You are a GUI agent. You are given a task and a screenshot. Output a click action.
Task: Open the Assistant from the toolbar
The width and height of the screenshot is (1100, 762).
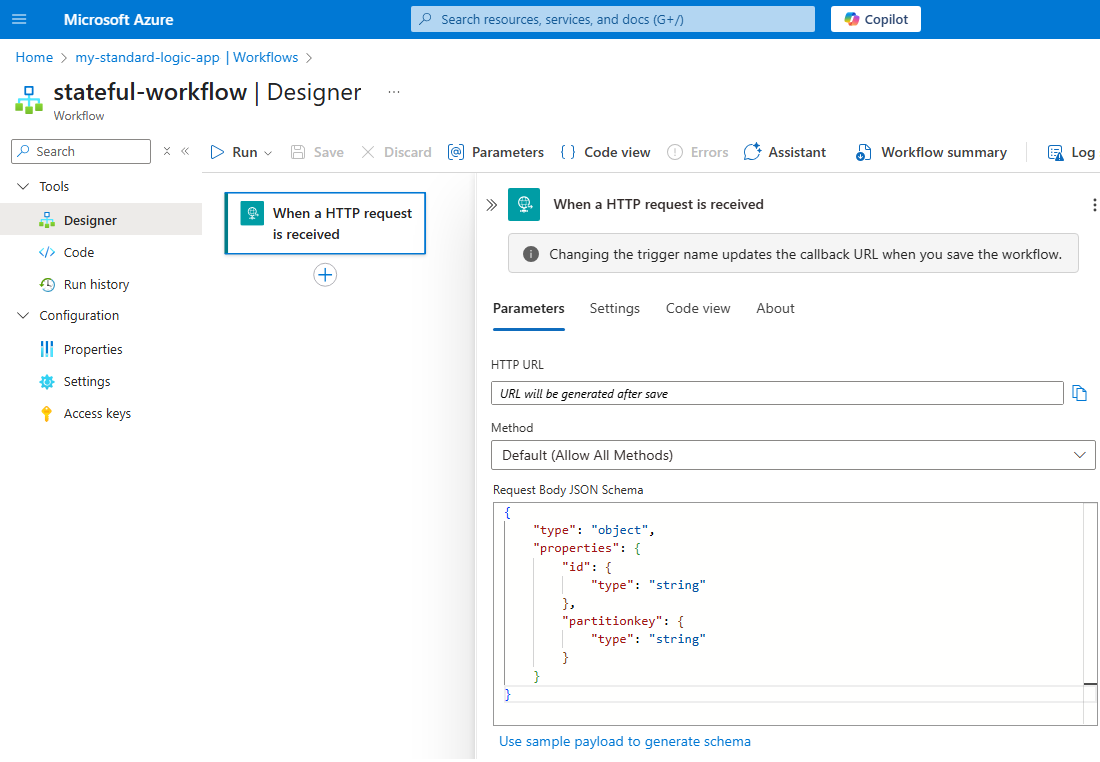785,152
